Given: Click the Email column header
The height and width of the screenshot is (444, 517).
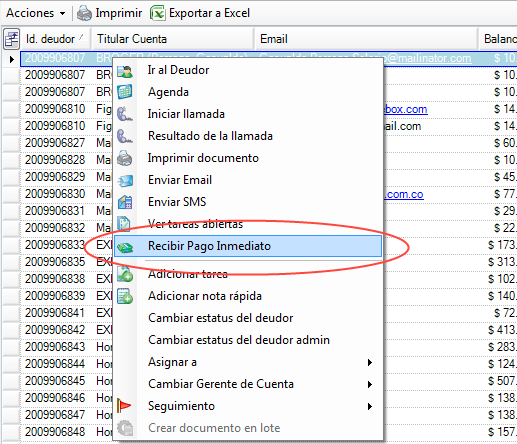Looking at the screenshot, I should pyautogui.click(x=367, y=39).
